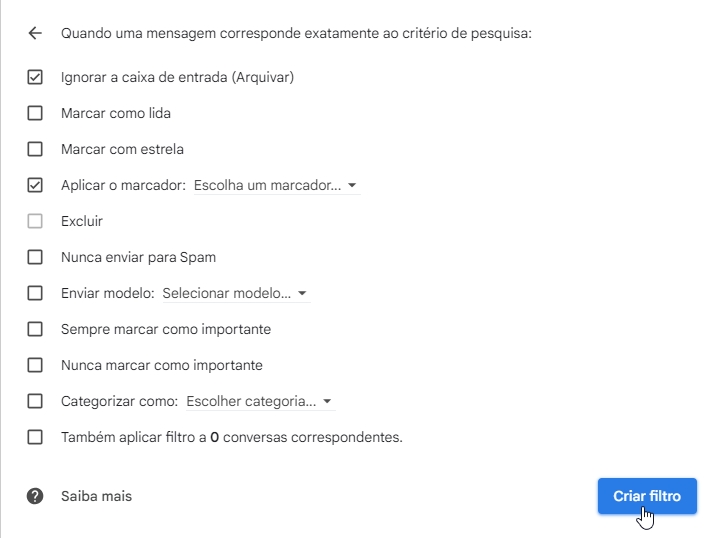The width and height of the screenshot is (720, 538).
Task: Uncheck Ignorar a caixa de entrada (Arquivar)
Action: pos(35,77)
